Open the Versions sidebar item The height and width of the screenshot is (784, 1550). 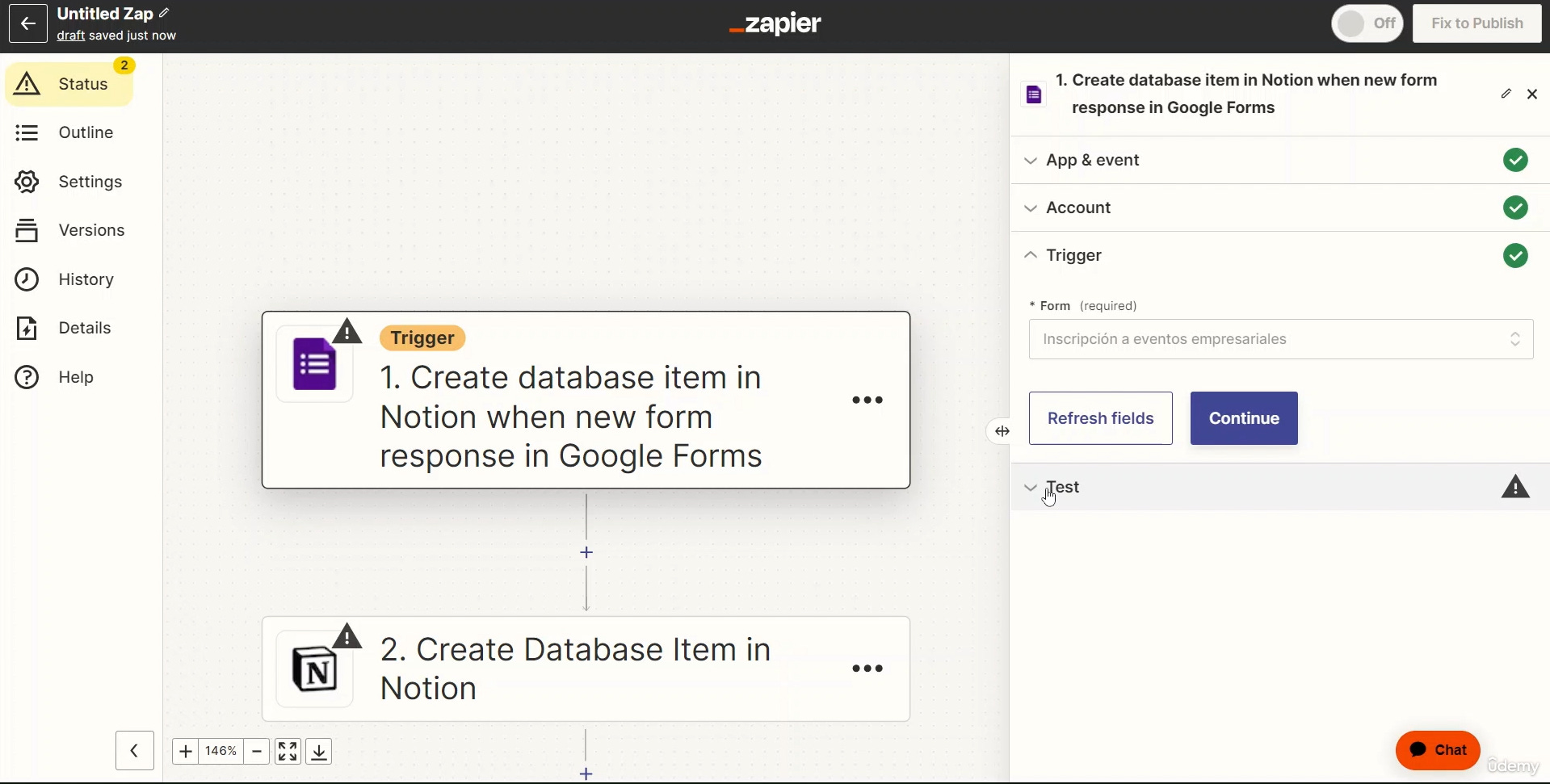[x=70, y=230]
